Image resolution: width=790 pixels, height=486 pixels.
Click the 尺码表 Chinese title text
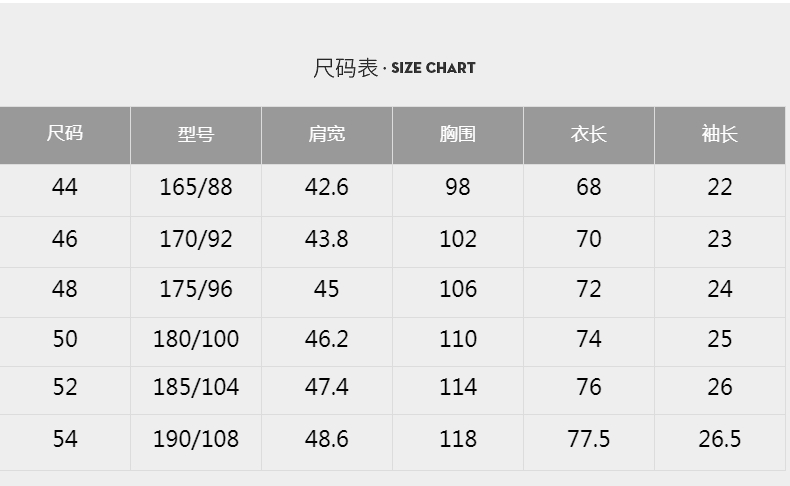click(x=346, y=68)
